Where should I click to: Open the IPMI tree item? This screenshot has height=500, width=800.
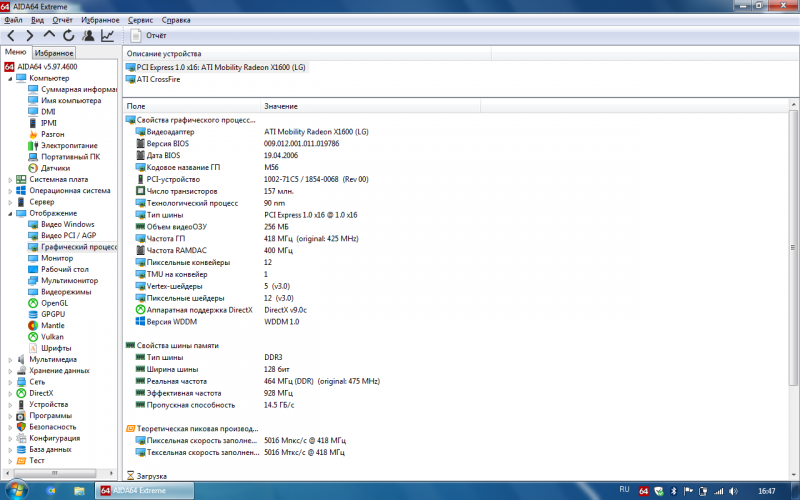[x=42, y=123]
